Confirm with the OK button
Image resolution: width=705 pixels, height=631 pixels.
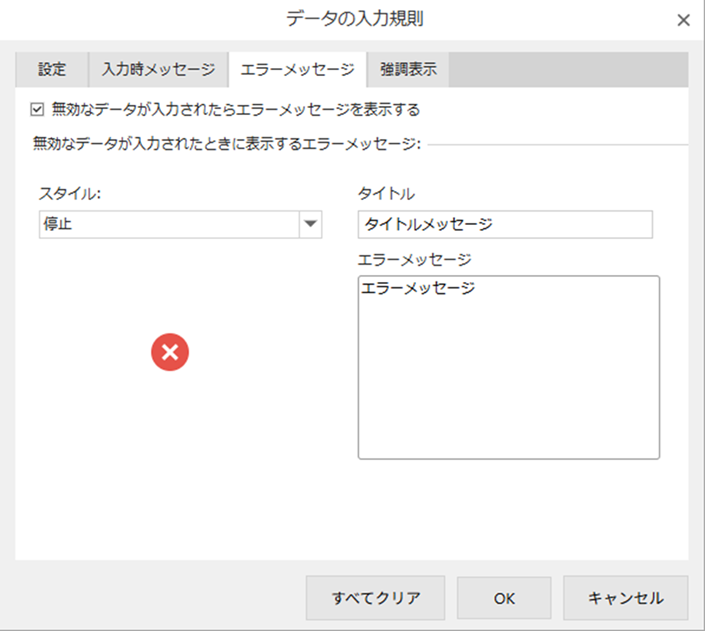(x=504, y=598)
